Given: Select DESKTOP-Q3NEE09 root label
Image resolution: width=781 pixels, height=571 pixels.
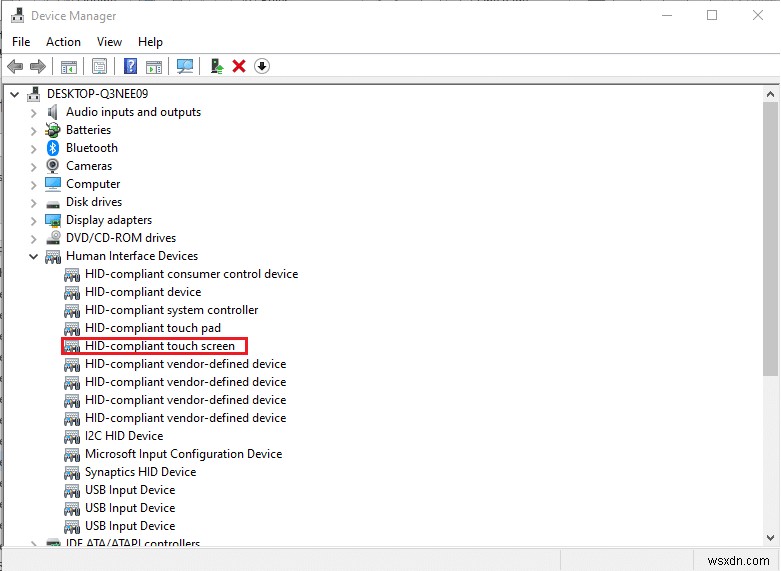Looking at the screenshot, I should [98, 94].
